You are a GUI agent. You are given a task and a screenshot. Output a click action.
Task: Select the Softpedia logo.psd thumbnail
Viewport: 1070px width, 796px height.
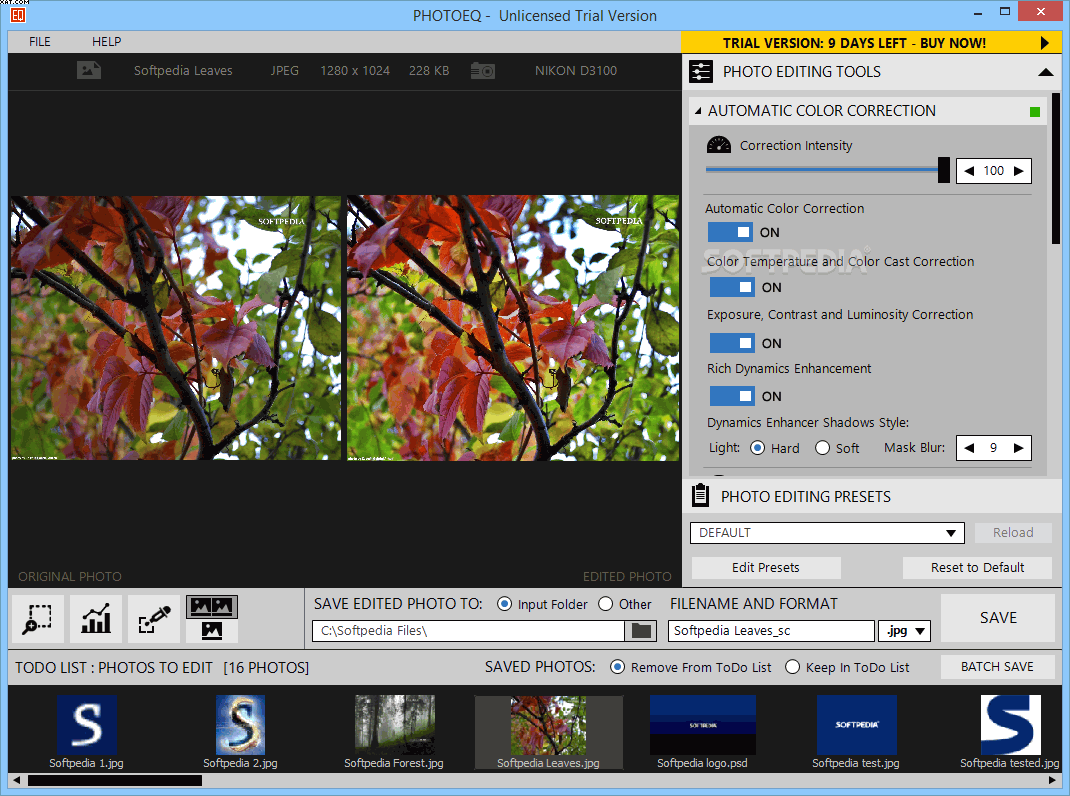point(702,732)
